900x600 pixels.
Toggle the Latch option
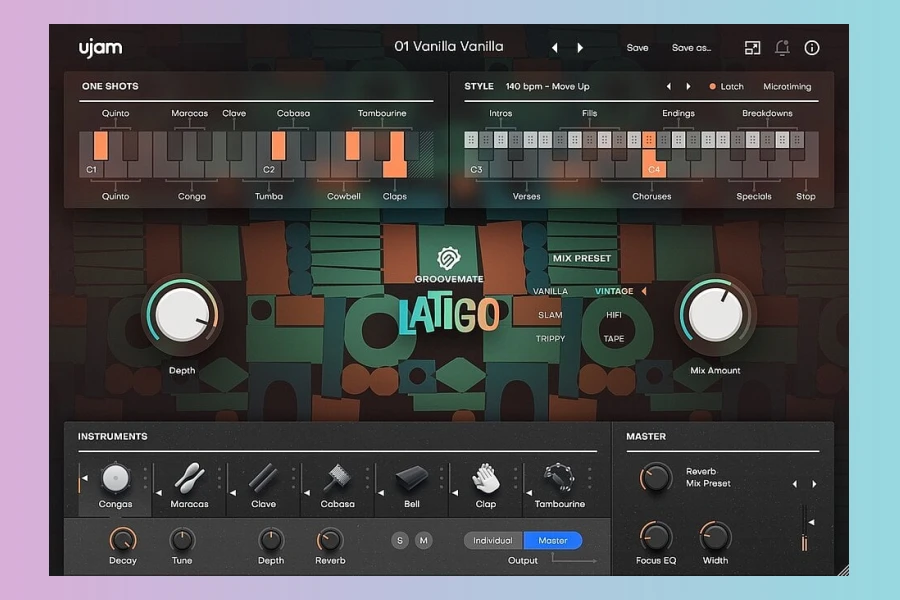pyautogui.click(x=726, y=87)
